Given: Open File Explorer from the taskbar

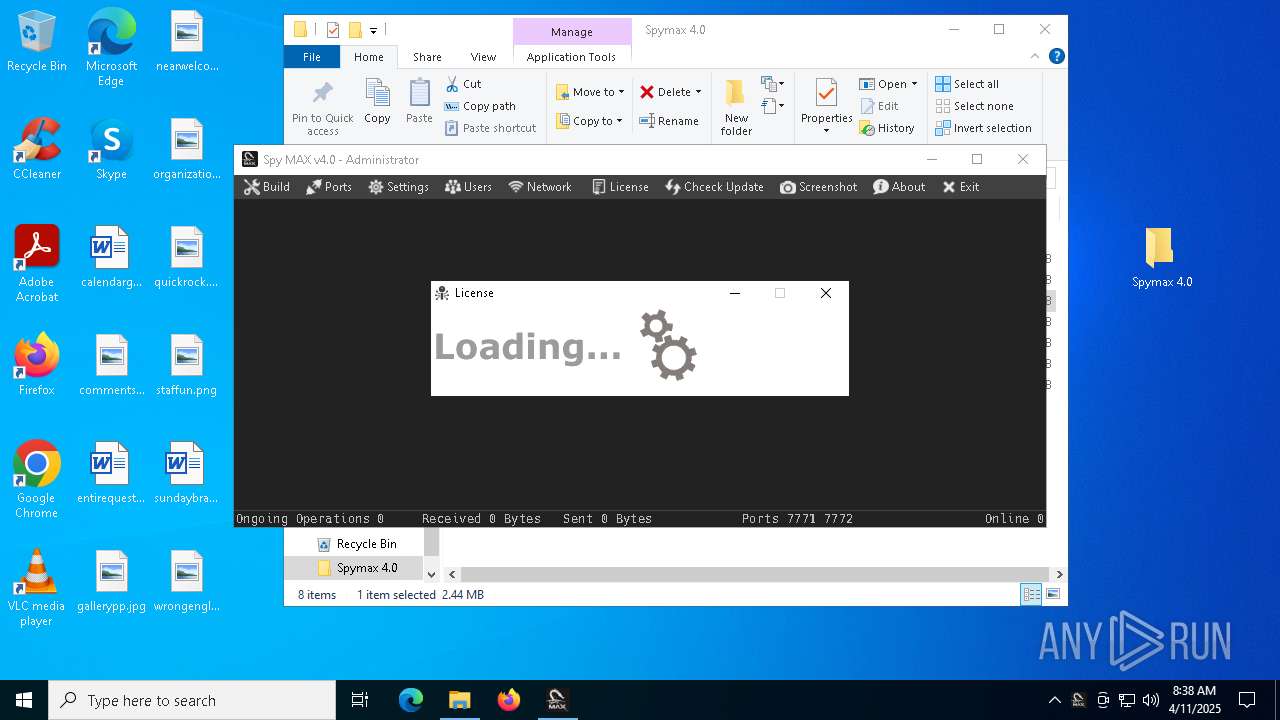Looking at the screenshot, I should click(459, 700).
